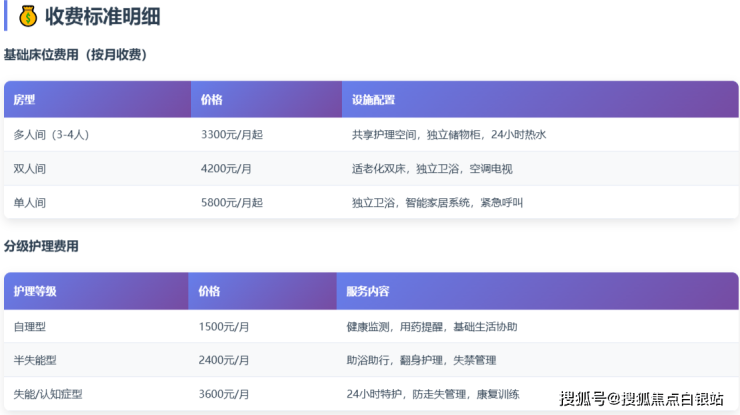Click the 设施配置 column header
740x415 pixels.
[x=373, y=100]
